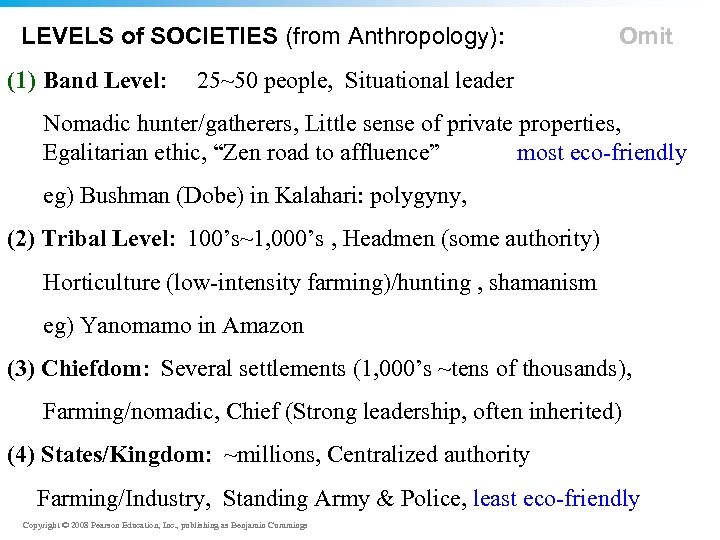
Task: Click the gray 'Omit' label
Action: (x=645, y=37)
